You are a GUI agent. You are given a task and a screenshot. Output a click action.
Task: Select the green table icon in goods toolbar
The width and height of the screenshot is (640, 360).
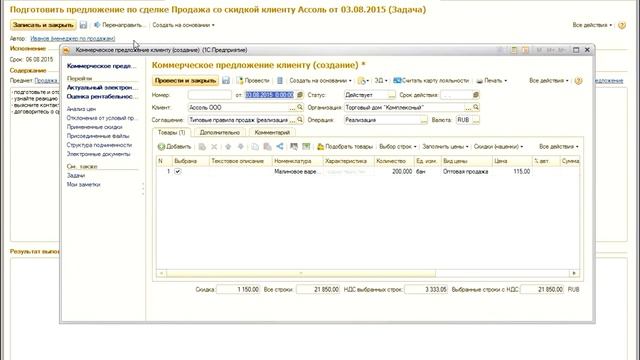[x=306, y=147]
